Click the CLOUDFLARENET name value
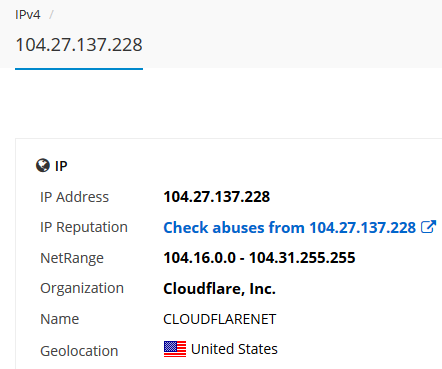This screenshot has height=369, width=442. pyautogui.click(x=220, y=319)
